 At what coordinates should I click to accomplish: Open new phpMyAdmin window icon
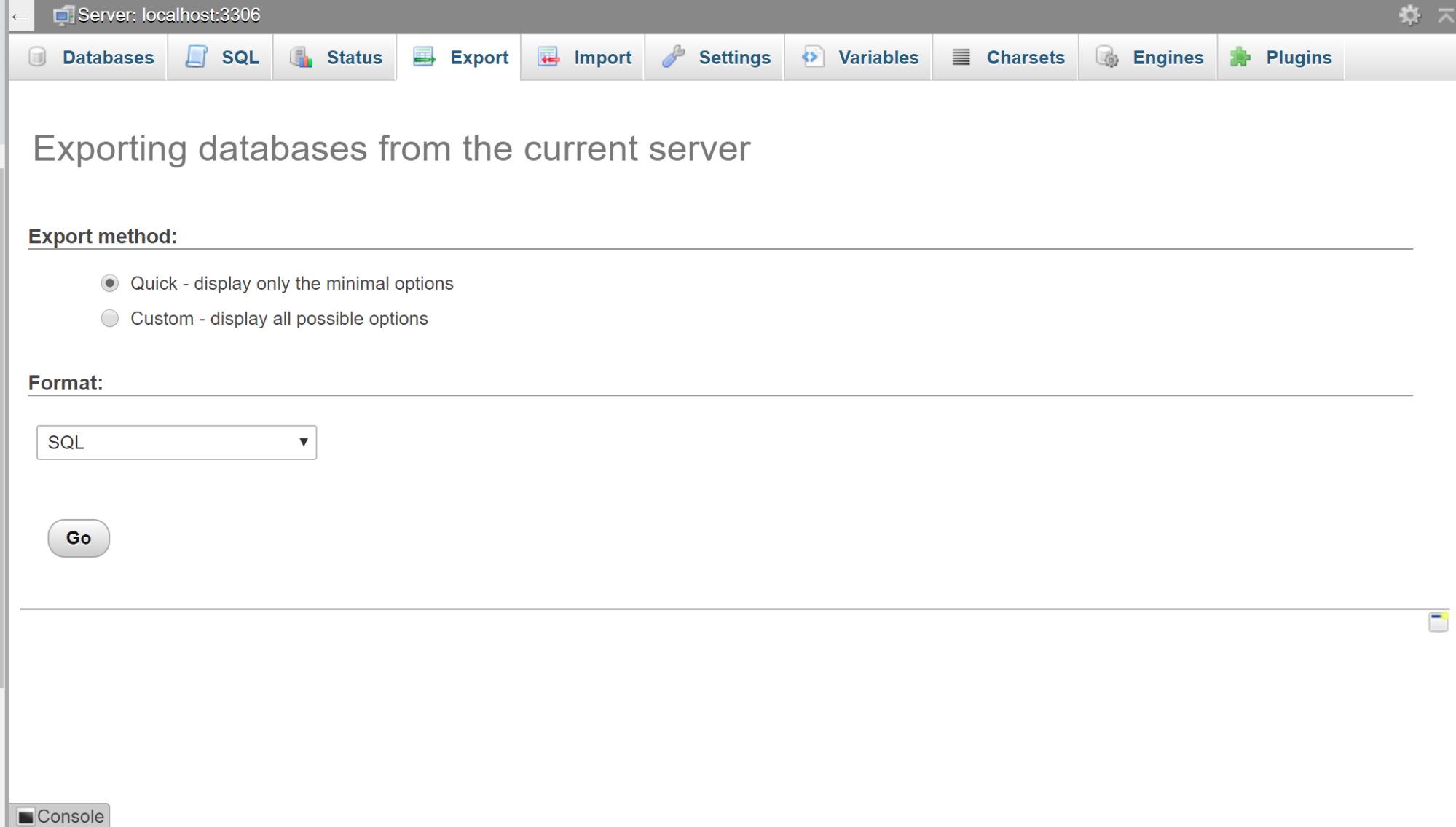(x=1438, y=622)
